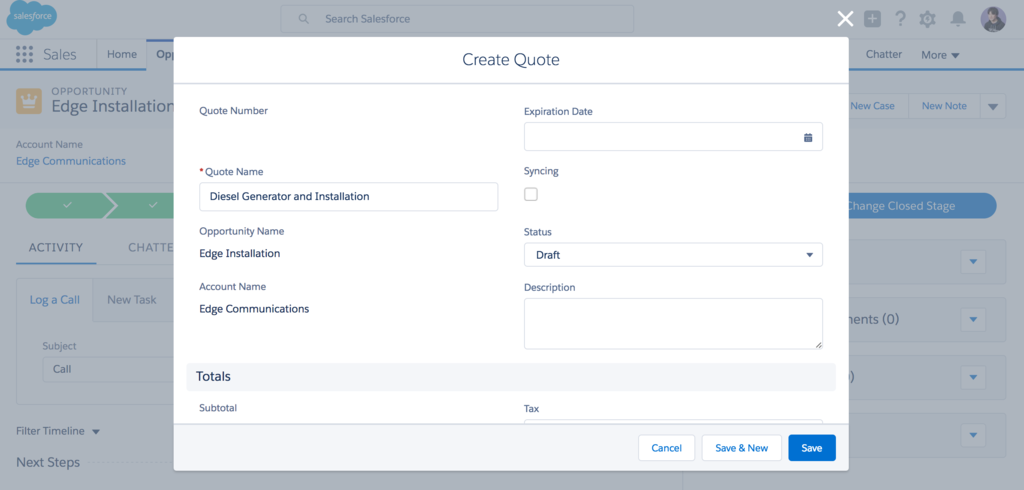Click the Save button
Image resolution: width=1024 pixels, height=490 pixels.
(812, 448)
